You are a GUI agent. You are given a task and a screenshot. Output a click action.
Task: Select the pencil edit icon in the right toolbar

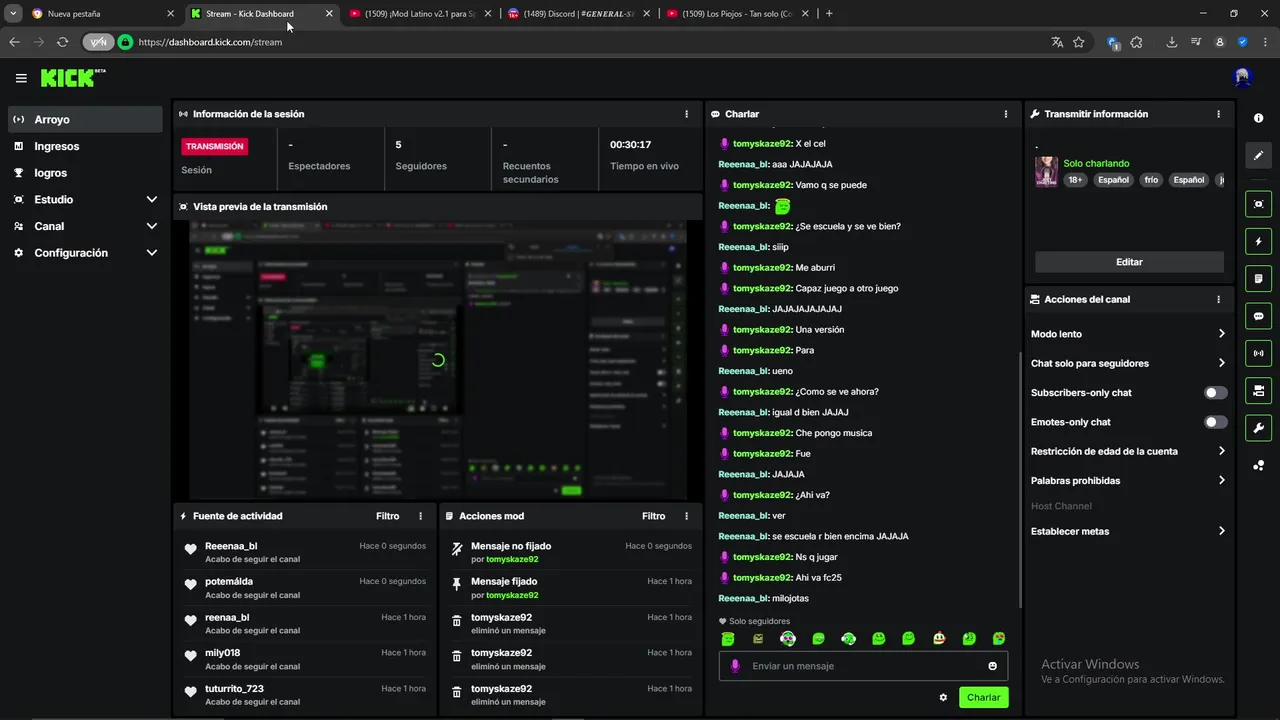coord(1258,155)
